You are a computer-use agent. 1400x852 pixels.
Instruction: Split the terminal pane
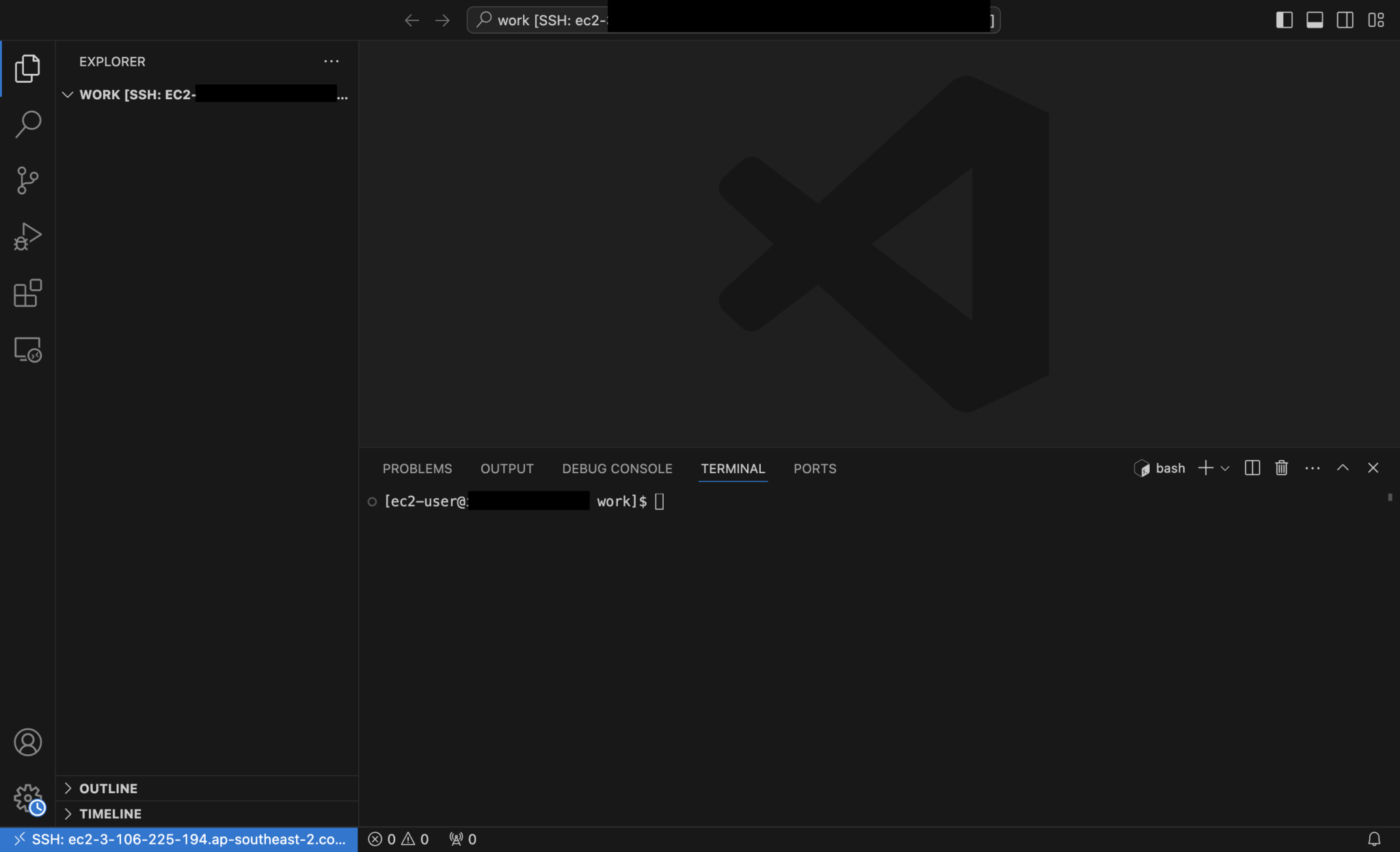point(1252,468)
